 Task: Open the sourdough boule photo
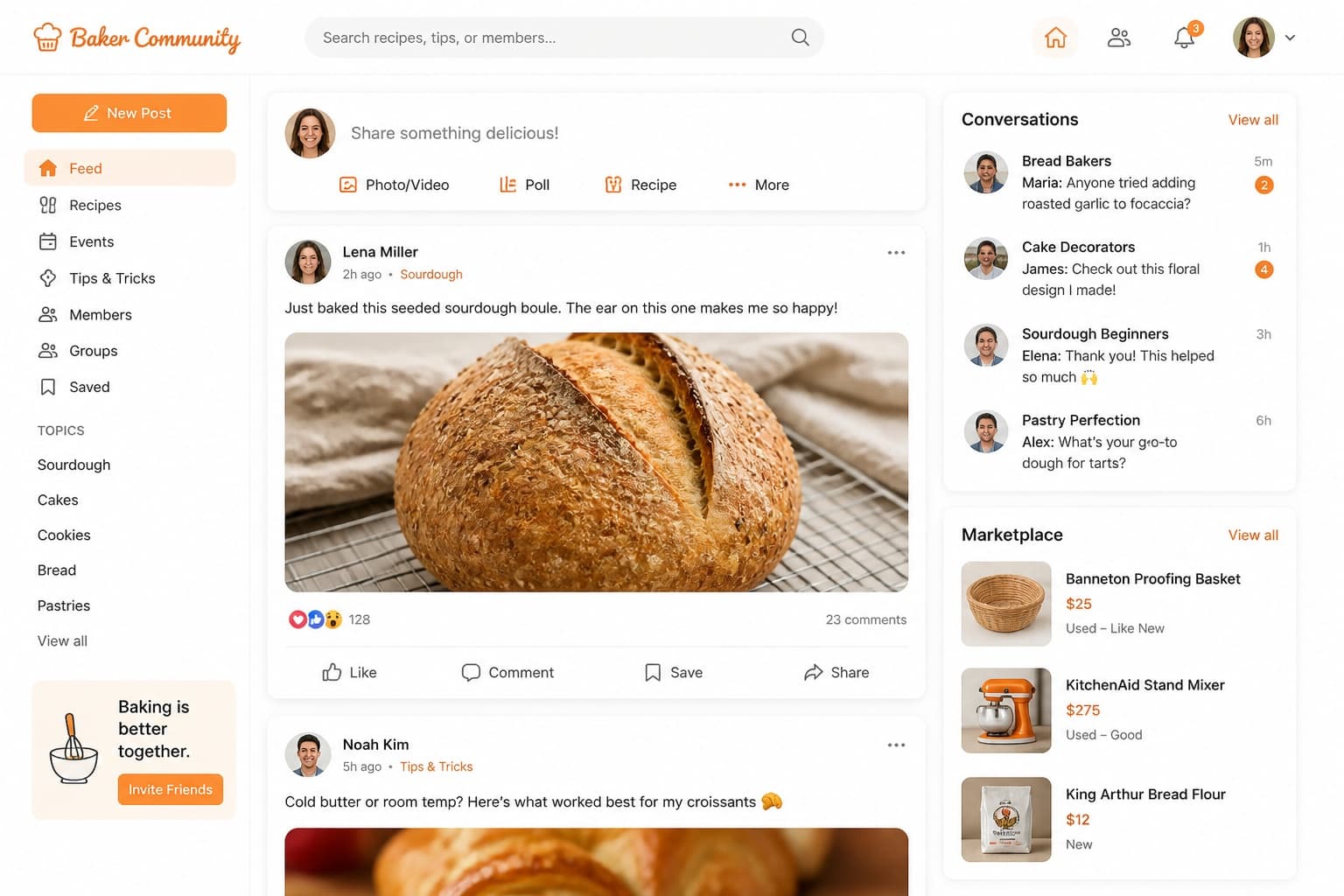click(597, 462)
